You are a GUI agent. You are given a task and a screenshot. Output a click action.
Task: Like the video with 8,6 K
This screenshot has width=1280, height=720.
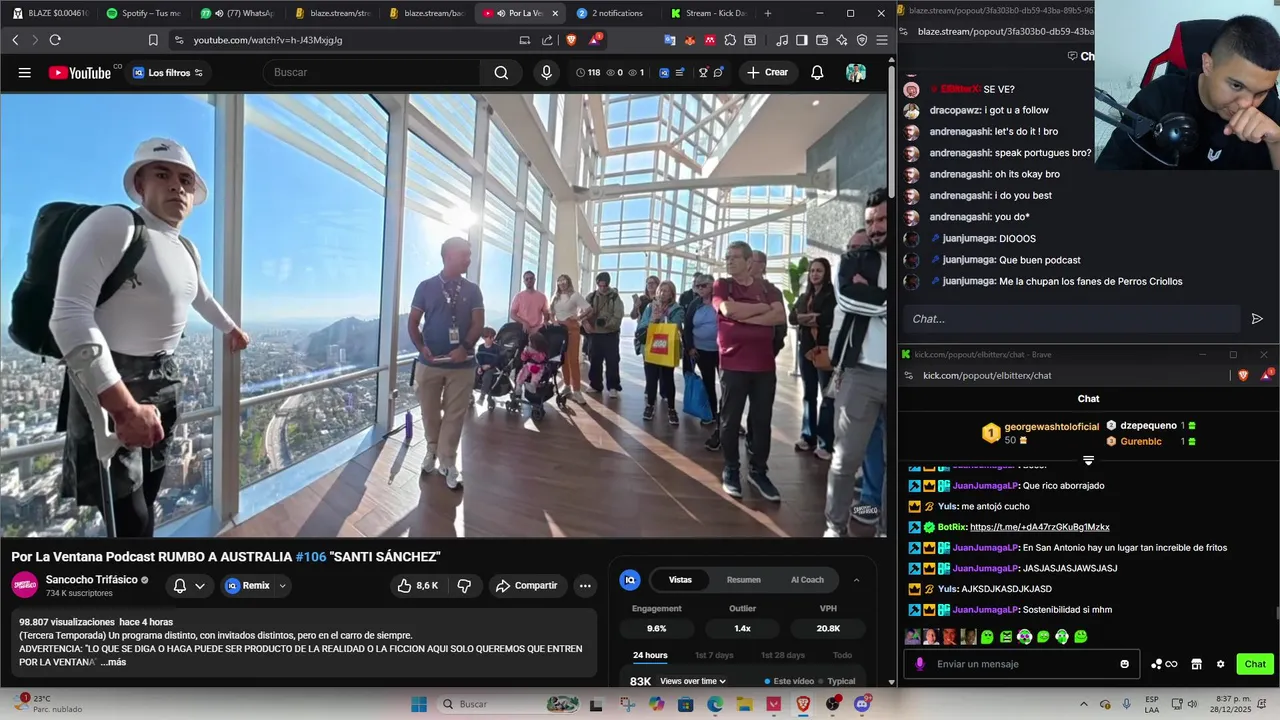418,586
